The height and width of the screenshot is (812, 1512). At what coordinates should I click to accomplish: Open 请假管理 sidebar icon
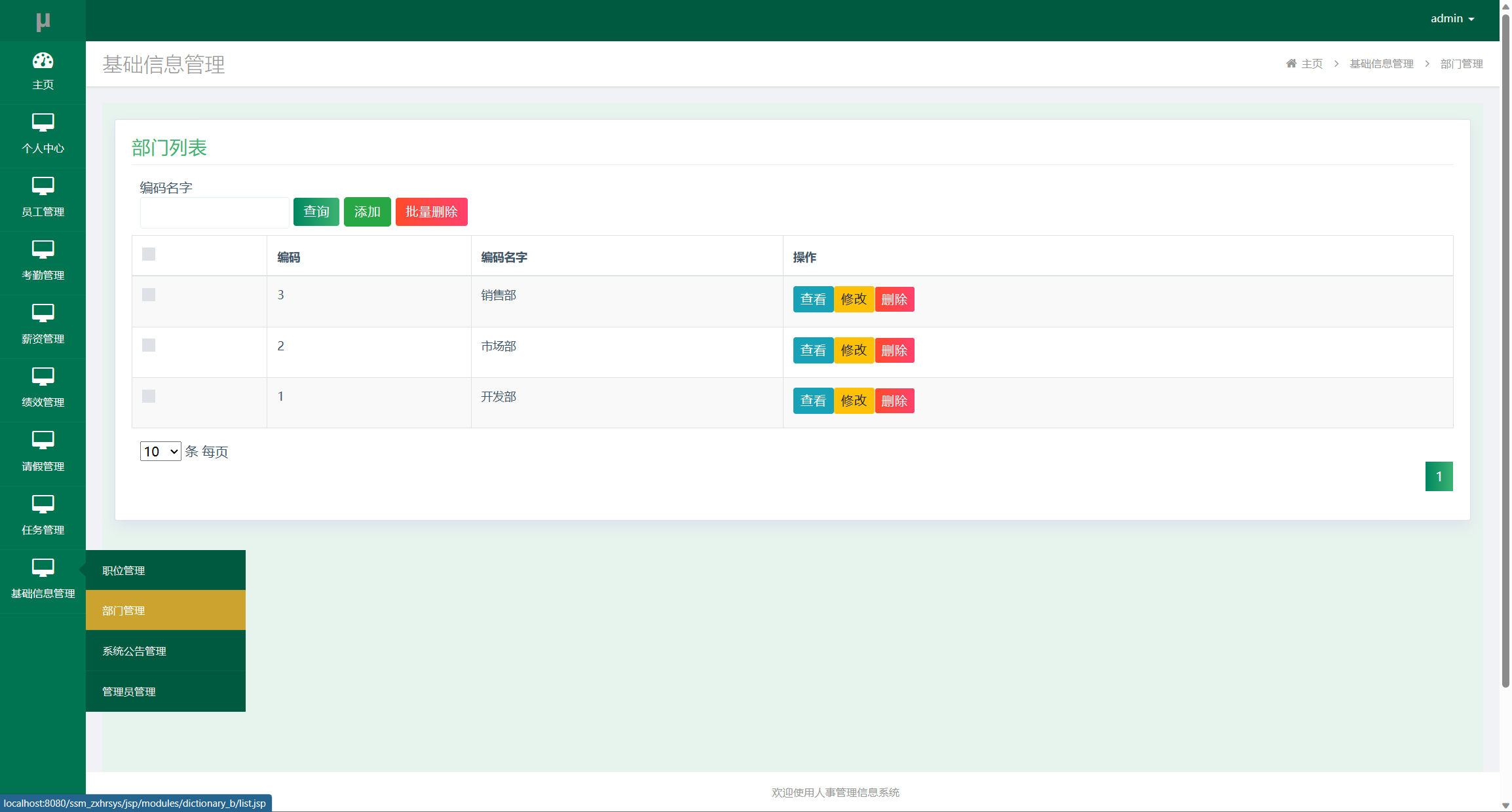click(43, 440)
